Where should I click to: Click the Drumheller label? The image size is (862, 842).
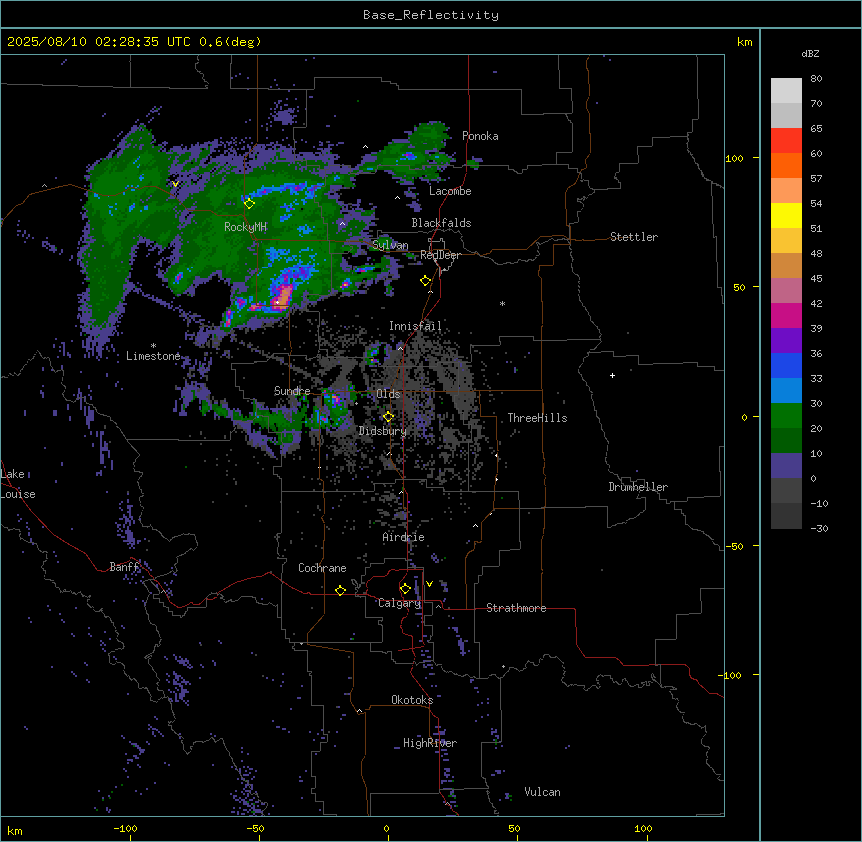point(638,487)
